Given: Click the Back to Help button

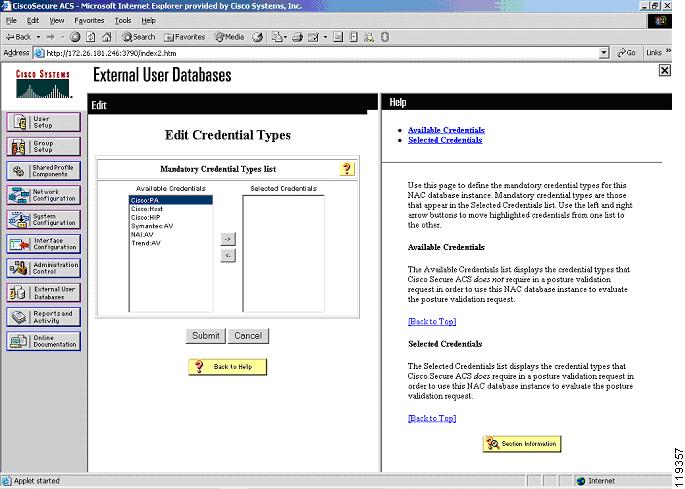Looking at the screenshot, I should 228,367.
